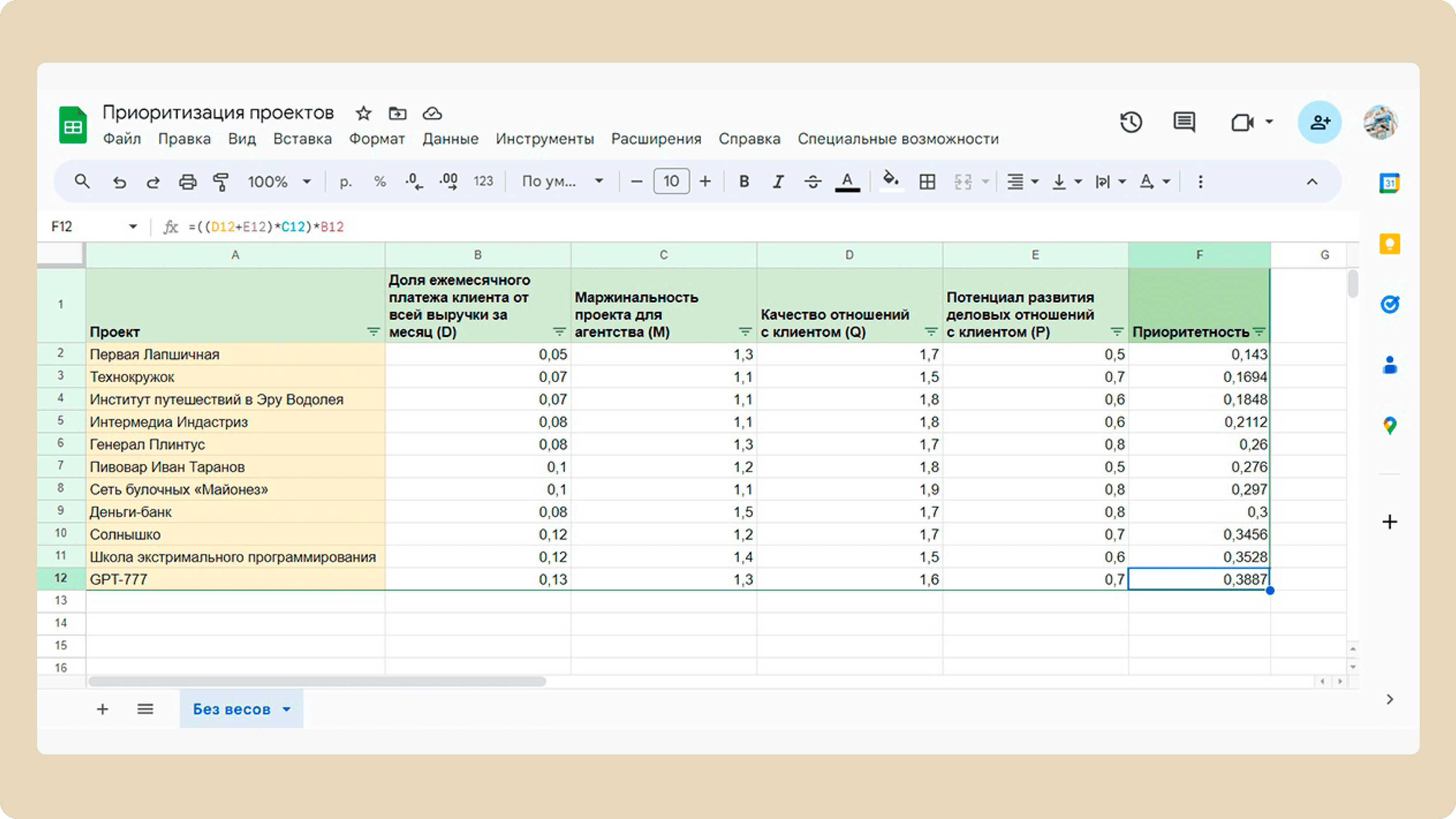The height and width of the screenshot is (819, 1456).
Task: Click the fill color bucket icon
Action: pos(891,181)
